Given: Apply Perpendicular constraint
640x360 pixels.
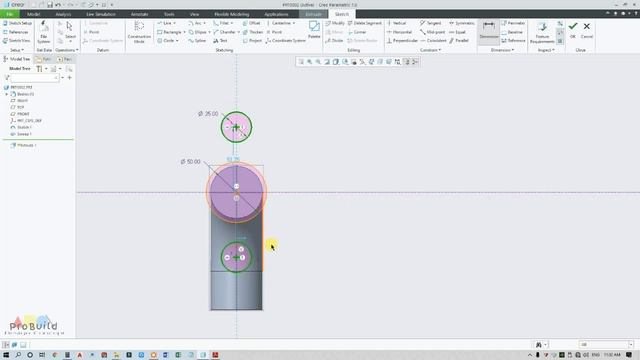Looking at the screenshot, I should click(x=402, y=40).
